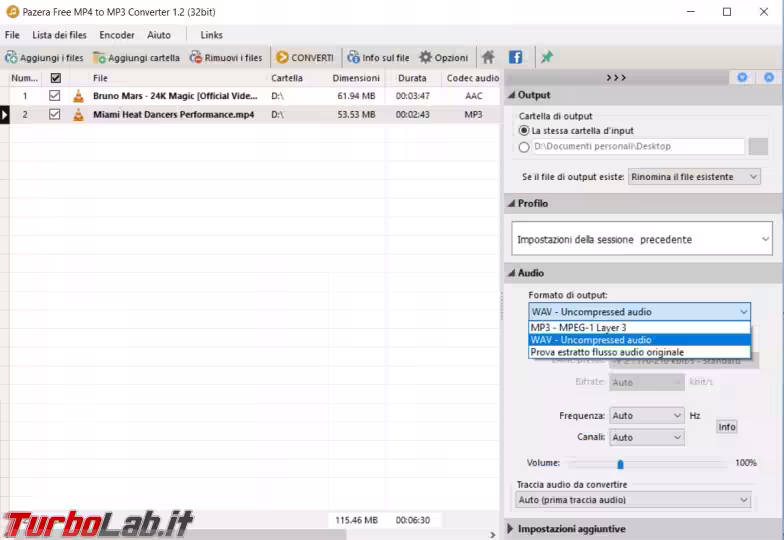Open the Rinomina il file esistente dropdown
Viewport: 784px width, 540px height.
point(694,176)
